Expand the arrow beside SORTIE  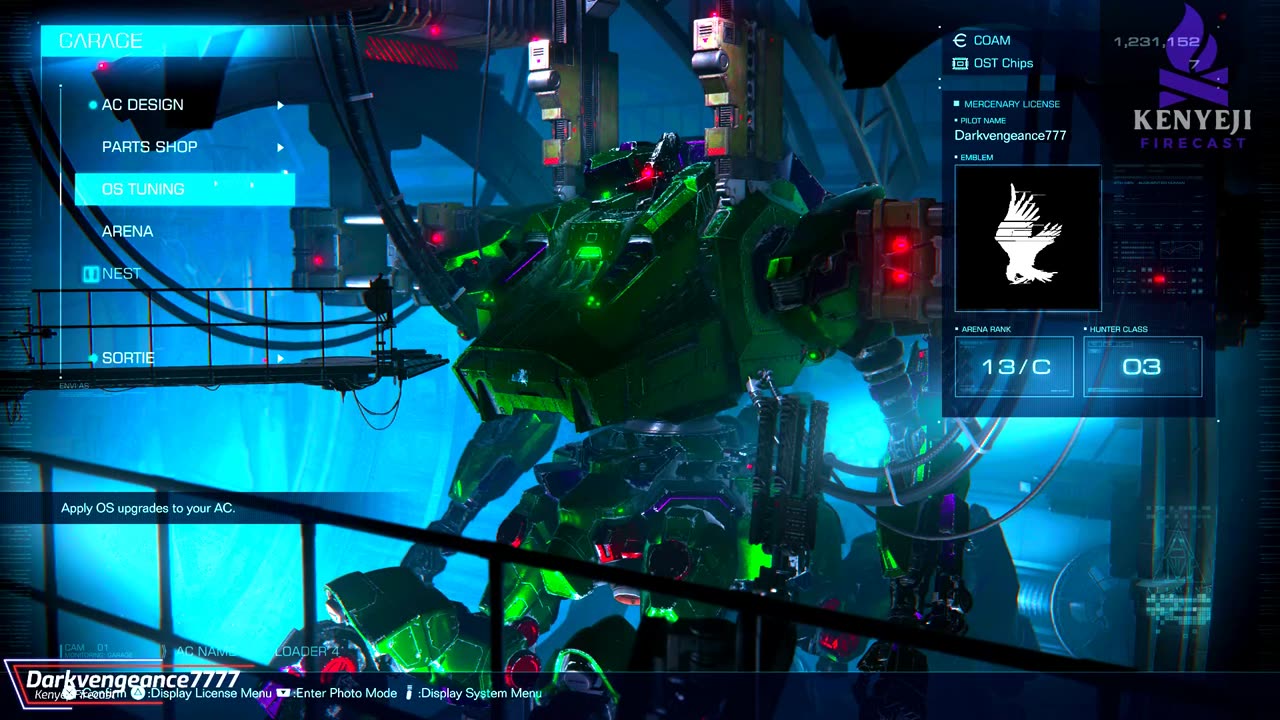tap(281, 358)
